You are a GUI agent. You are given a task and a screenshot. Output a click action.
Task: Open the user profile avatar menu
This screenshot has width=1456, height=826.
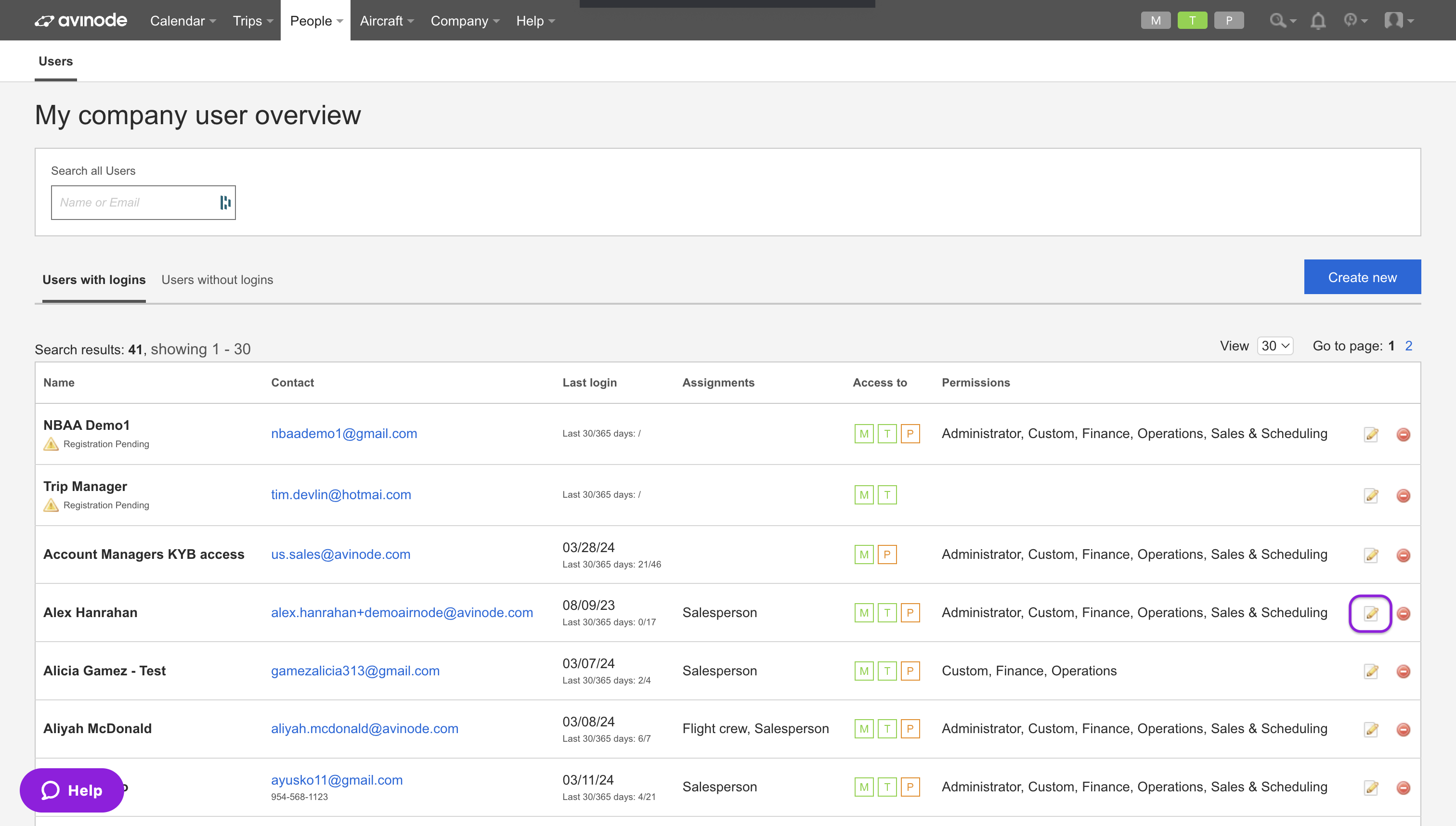[1398, 21]
